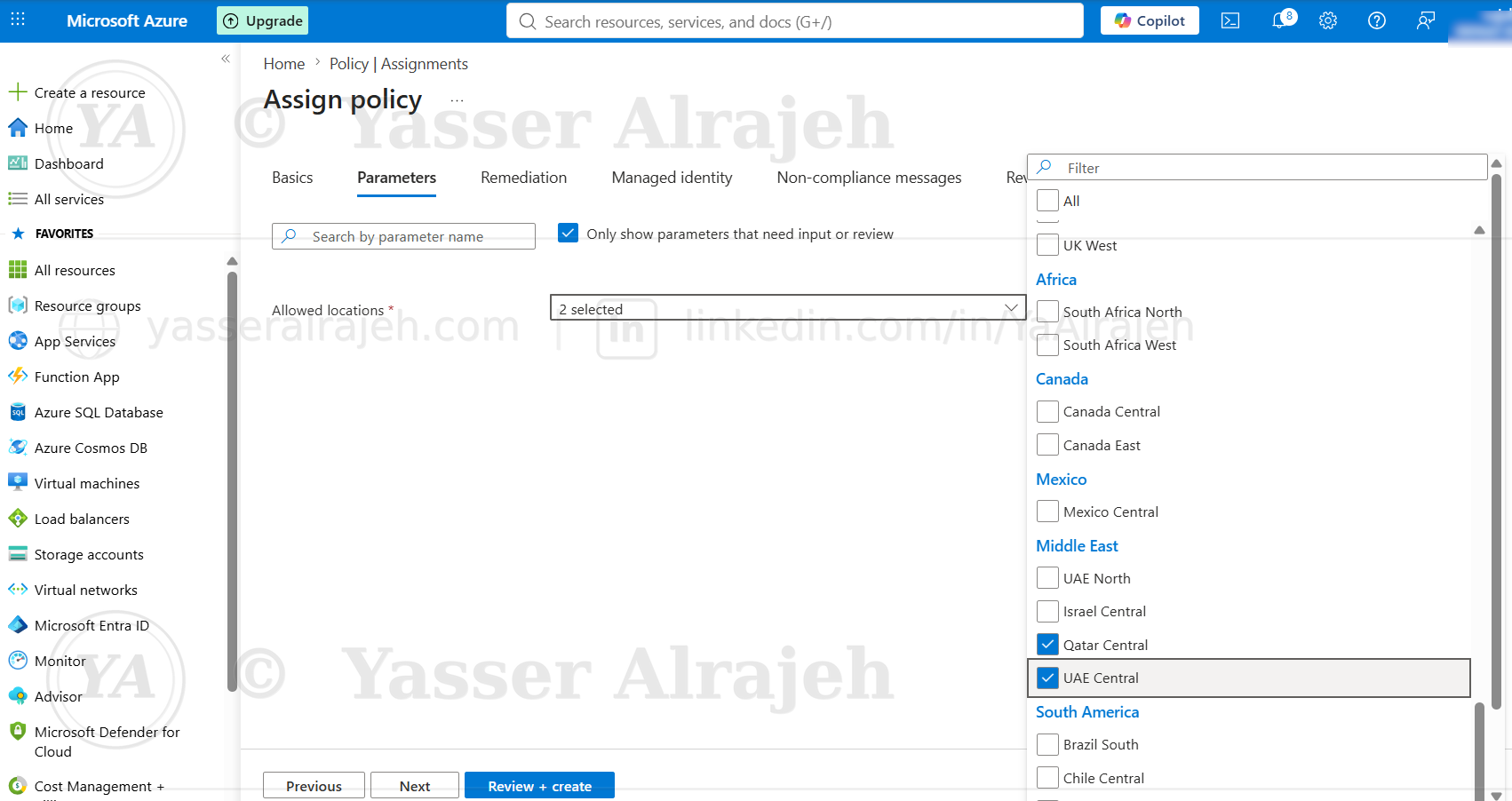
Task: Check Brazil South location
Action: [x=1047, y=744]
